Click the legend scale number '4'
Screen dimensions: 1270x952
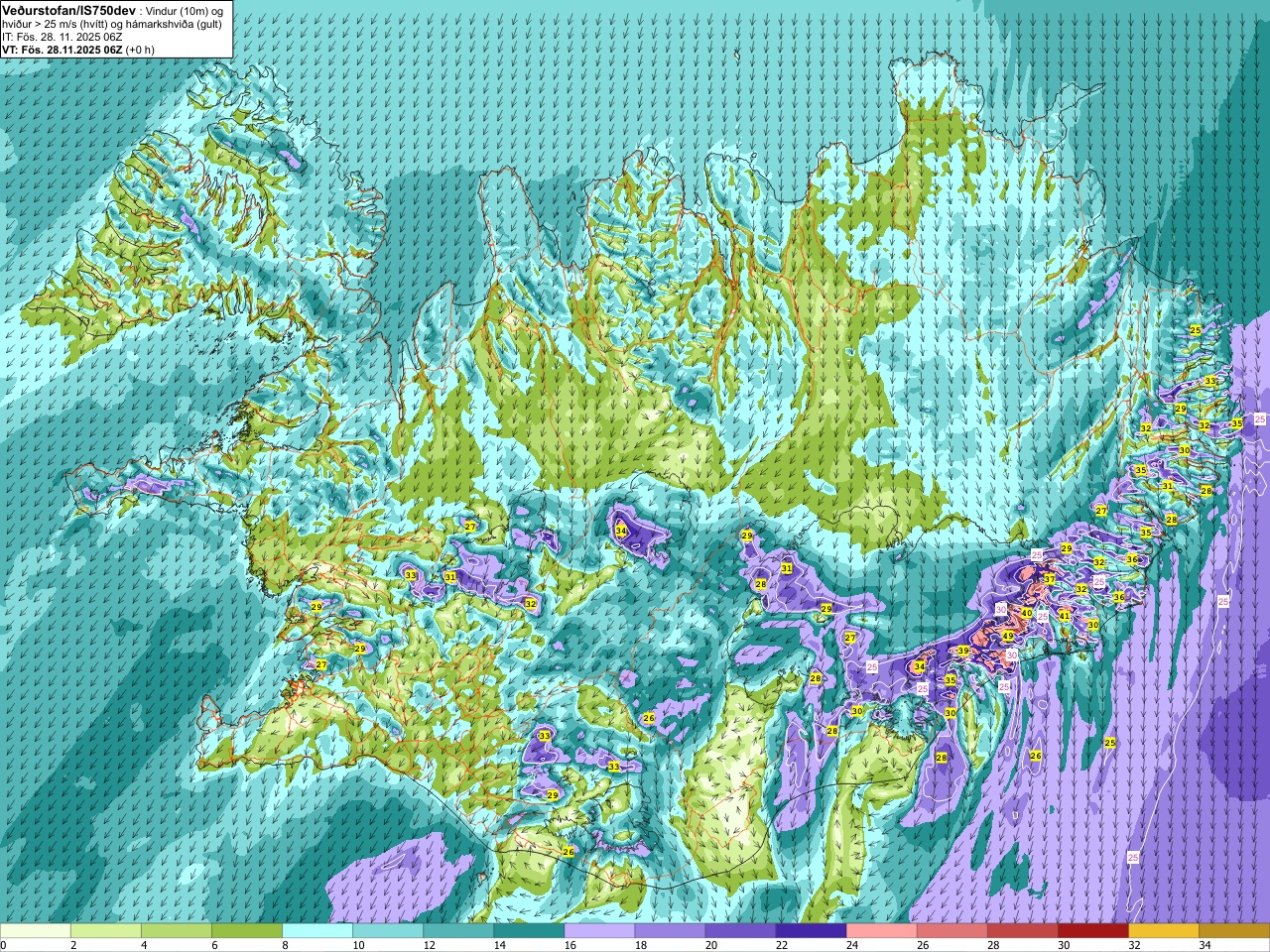pyautogui.click(x=144, y=945)
